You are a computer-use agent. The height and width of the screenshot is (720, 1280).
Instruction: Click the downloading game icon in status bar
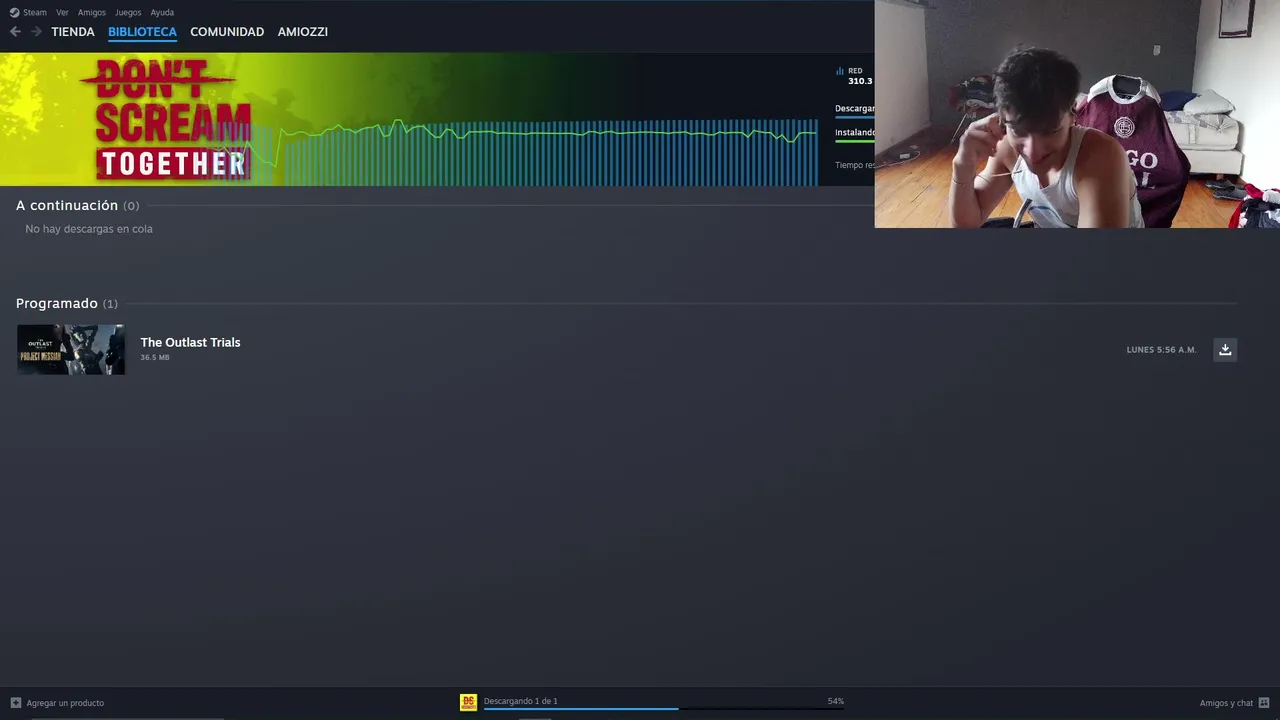pyautogui.click(x=468, y=702)
